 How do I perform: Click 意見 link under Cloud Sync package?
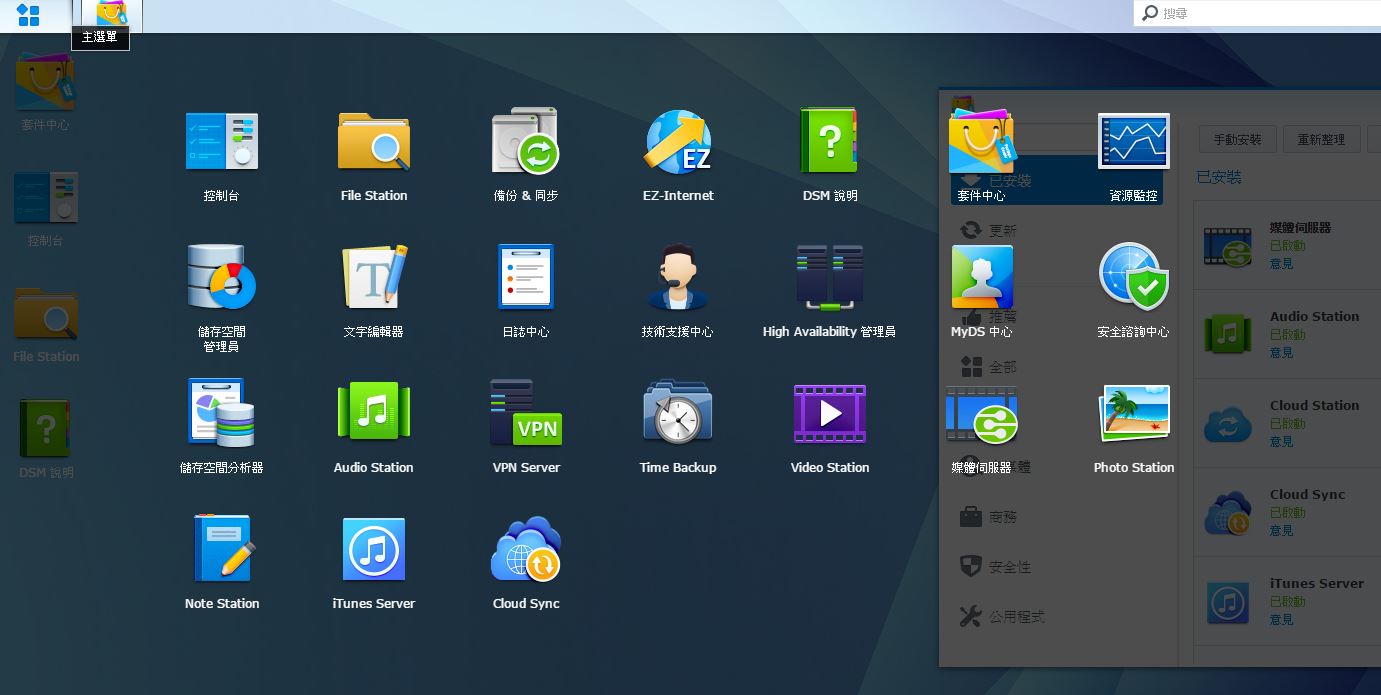click(1281, 531)
